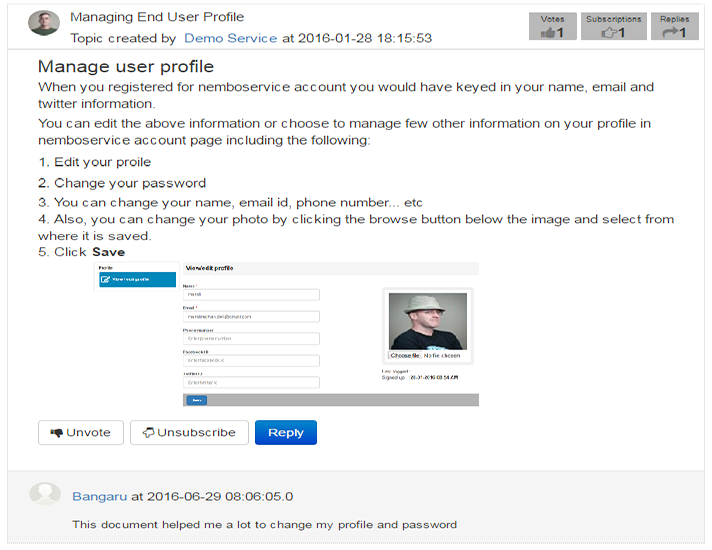
Task: Open Bangaru's user profile link
Action: (x=99, y=496)
